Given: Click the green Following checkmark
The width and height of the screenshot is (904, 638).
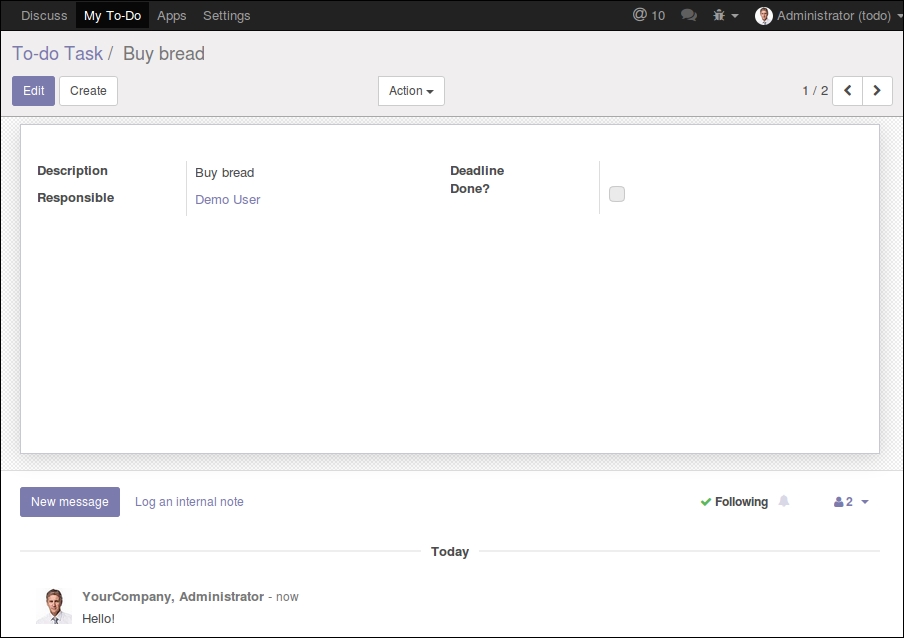Looking at the screenshot, I should [x=706, y=502].
